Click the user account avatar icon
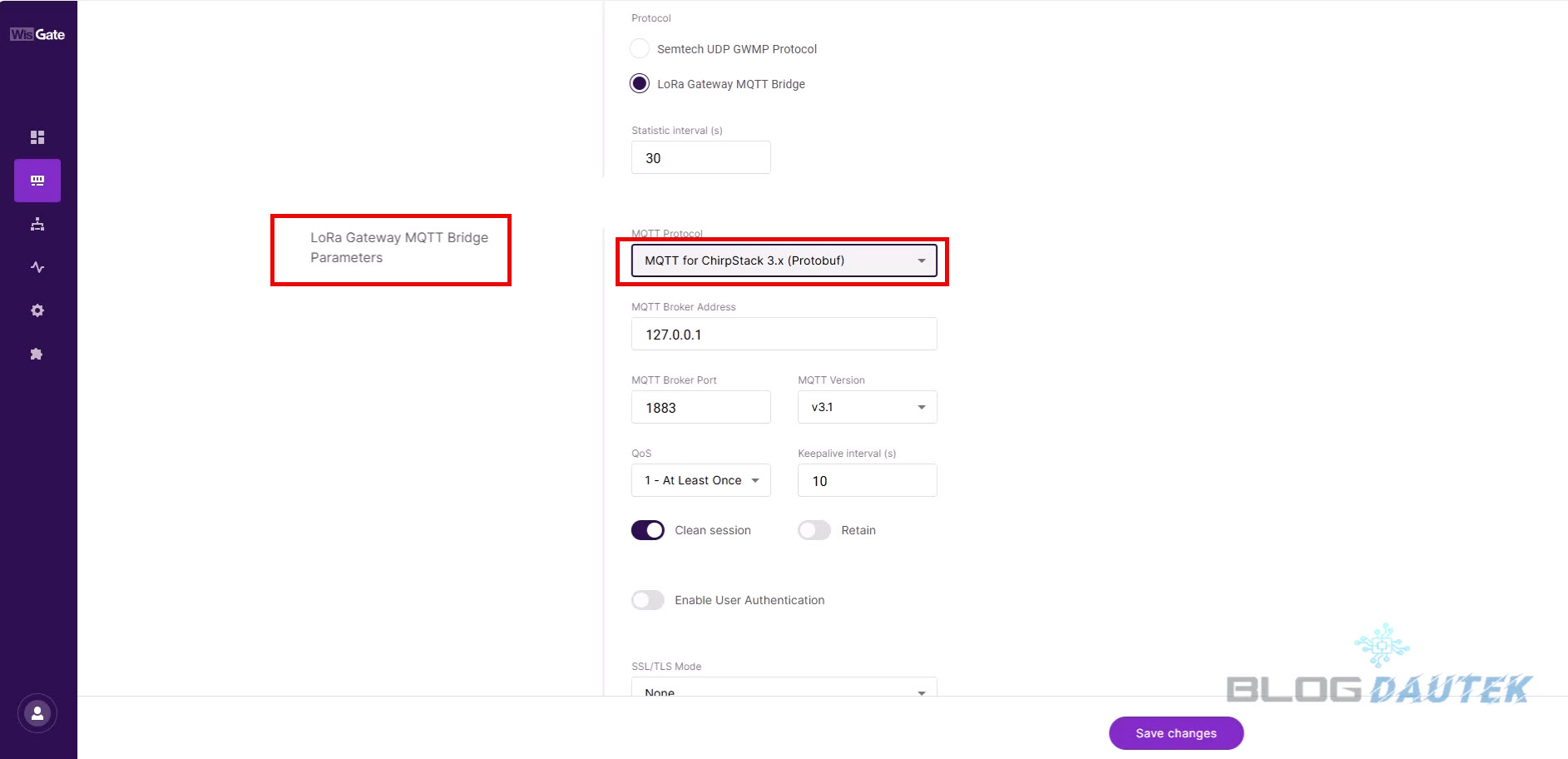 click(37, 713)
